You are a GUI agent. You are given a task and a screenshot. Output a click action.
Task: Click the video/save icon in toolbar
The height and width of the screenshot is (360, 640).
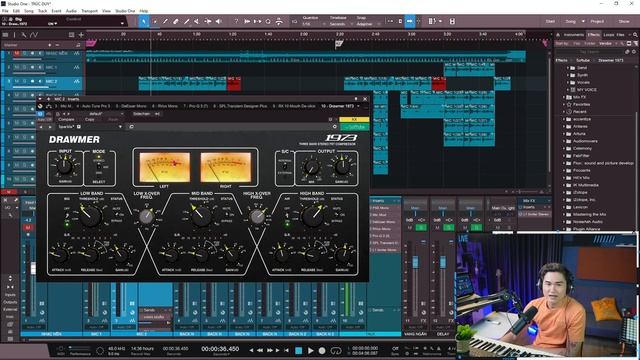(x=452, y=21)
